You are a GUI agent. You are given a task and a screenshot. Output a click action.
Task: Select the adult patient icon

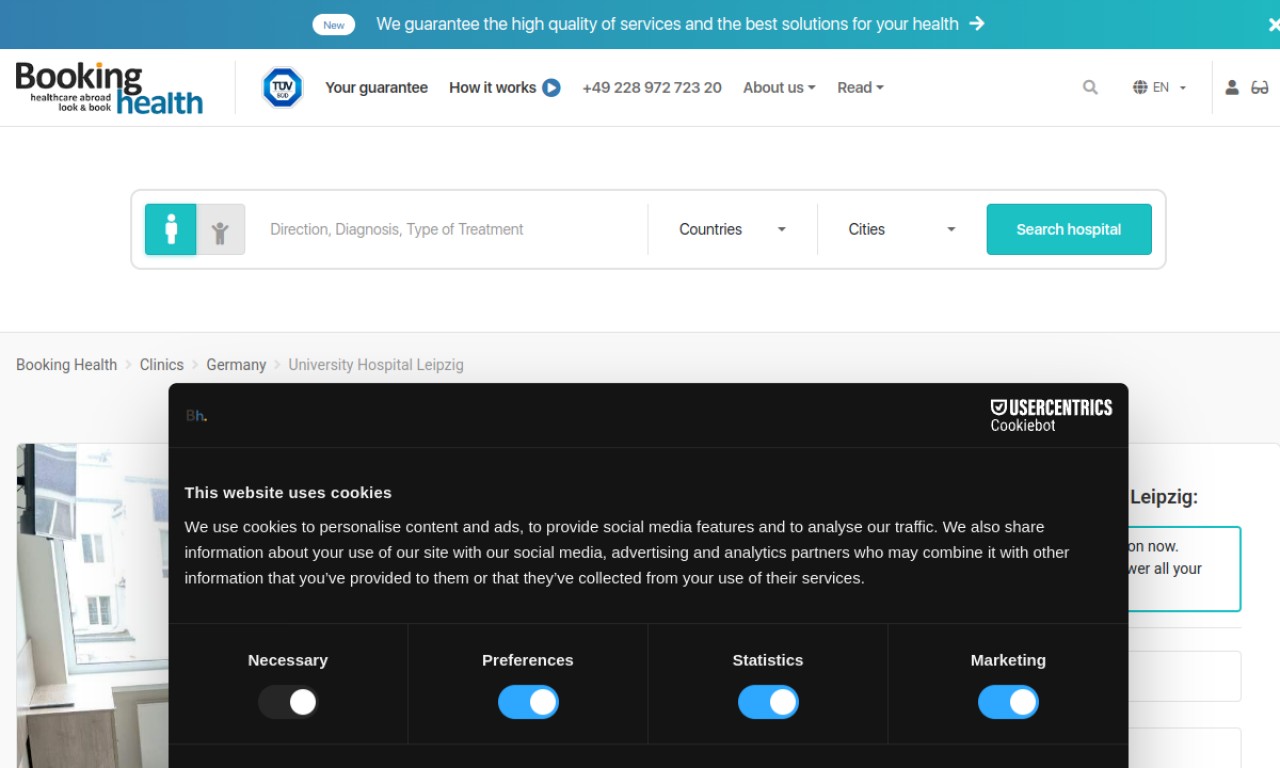click(x=171, y=229)
